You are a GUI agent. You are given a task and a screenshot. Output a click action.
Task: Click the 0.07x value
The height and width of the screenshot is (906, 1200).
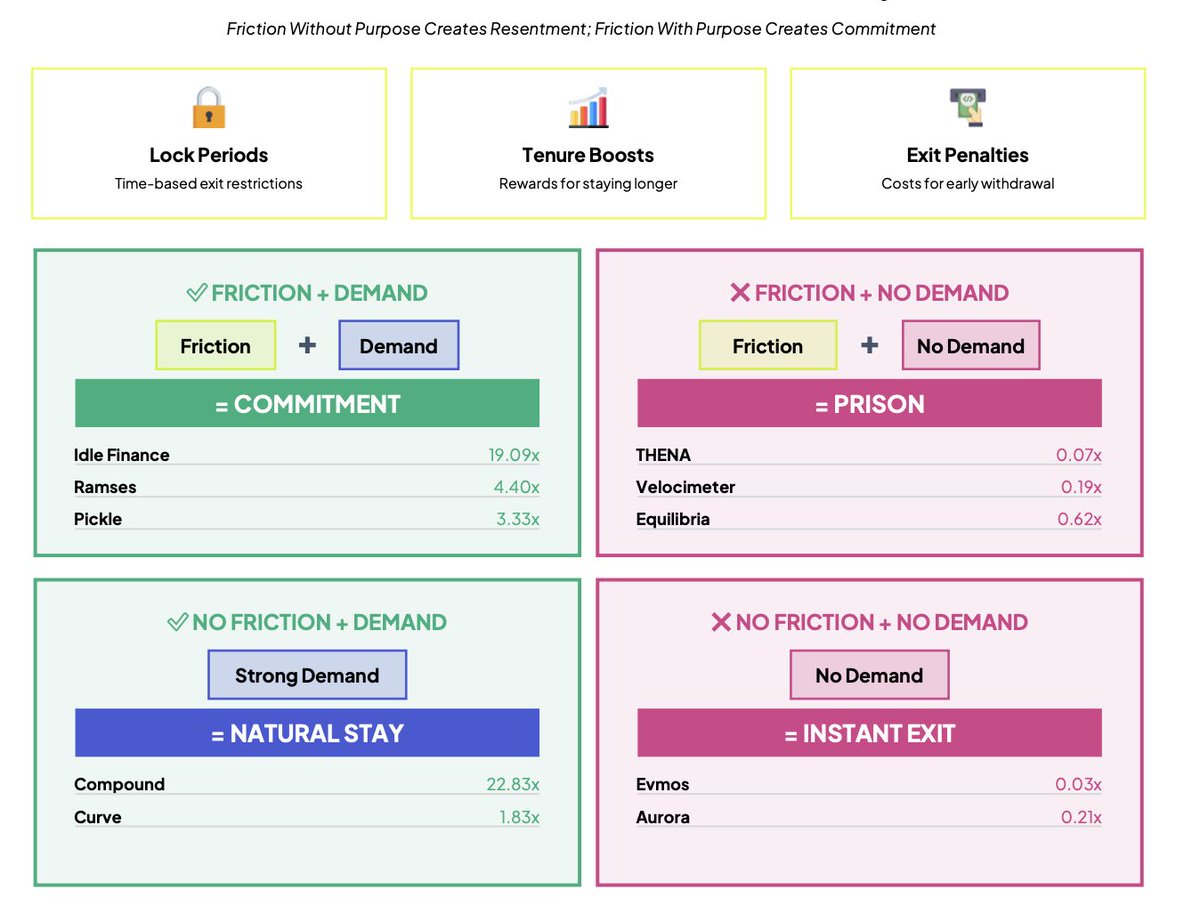coord(1079,455)
